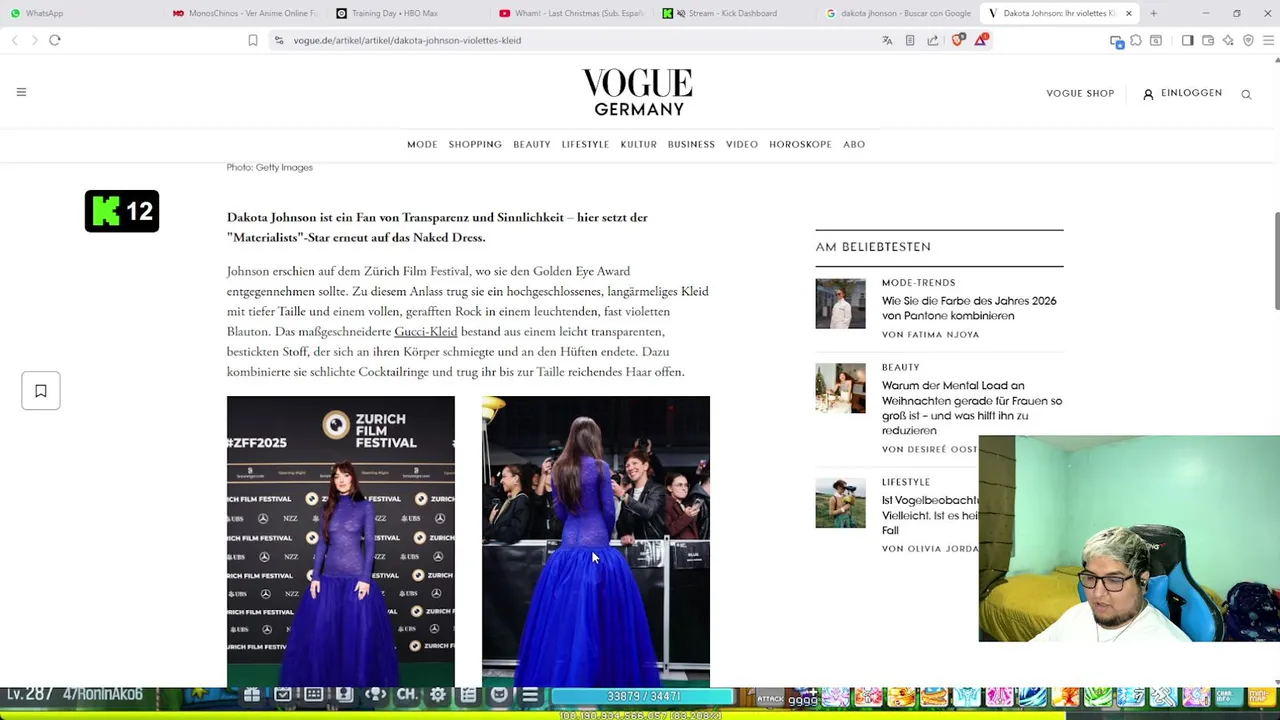Open the Weihnachten Mental Load thumbnail
The width and height of the screenshot is (1280, 720).
[840, 388]
